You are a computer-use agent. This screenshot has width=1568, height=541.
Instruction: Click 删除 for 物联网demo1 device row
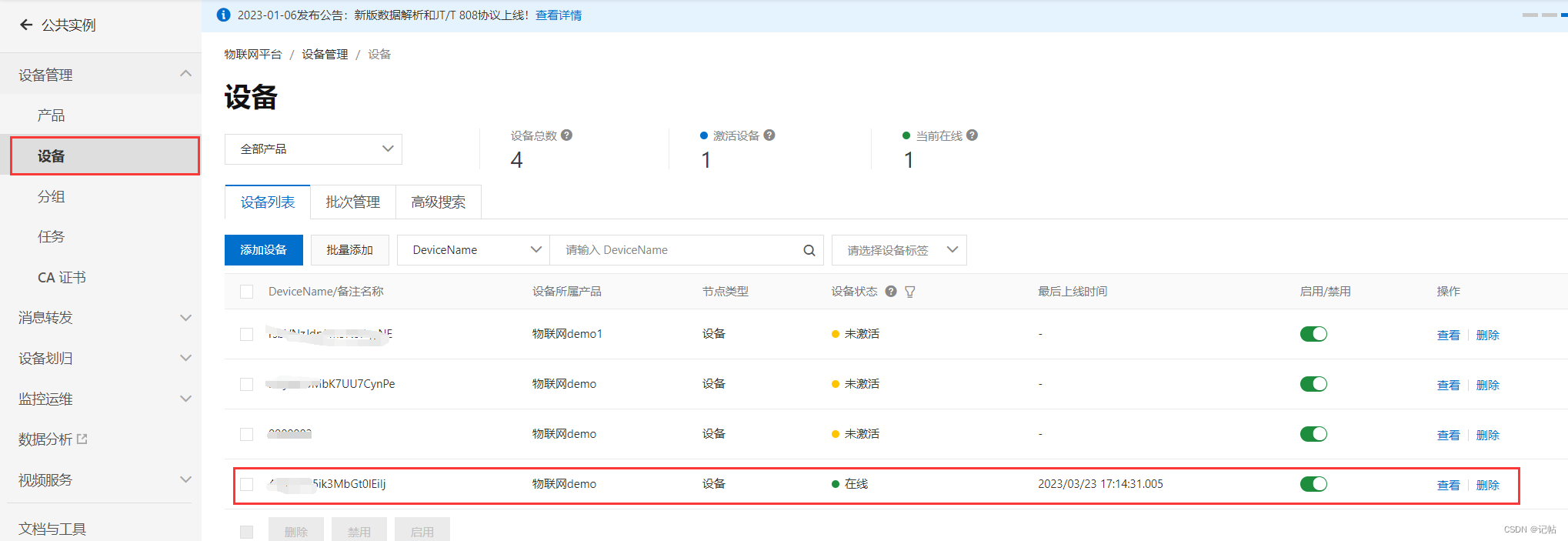click(x=1487, y=335)
